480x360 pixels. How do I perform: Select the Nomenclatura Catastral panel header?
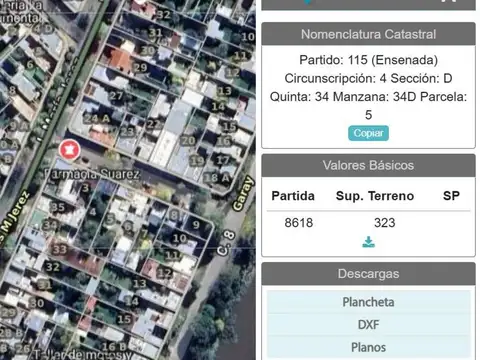[x=368, y=34]
